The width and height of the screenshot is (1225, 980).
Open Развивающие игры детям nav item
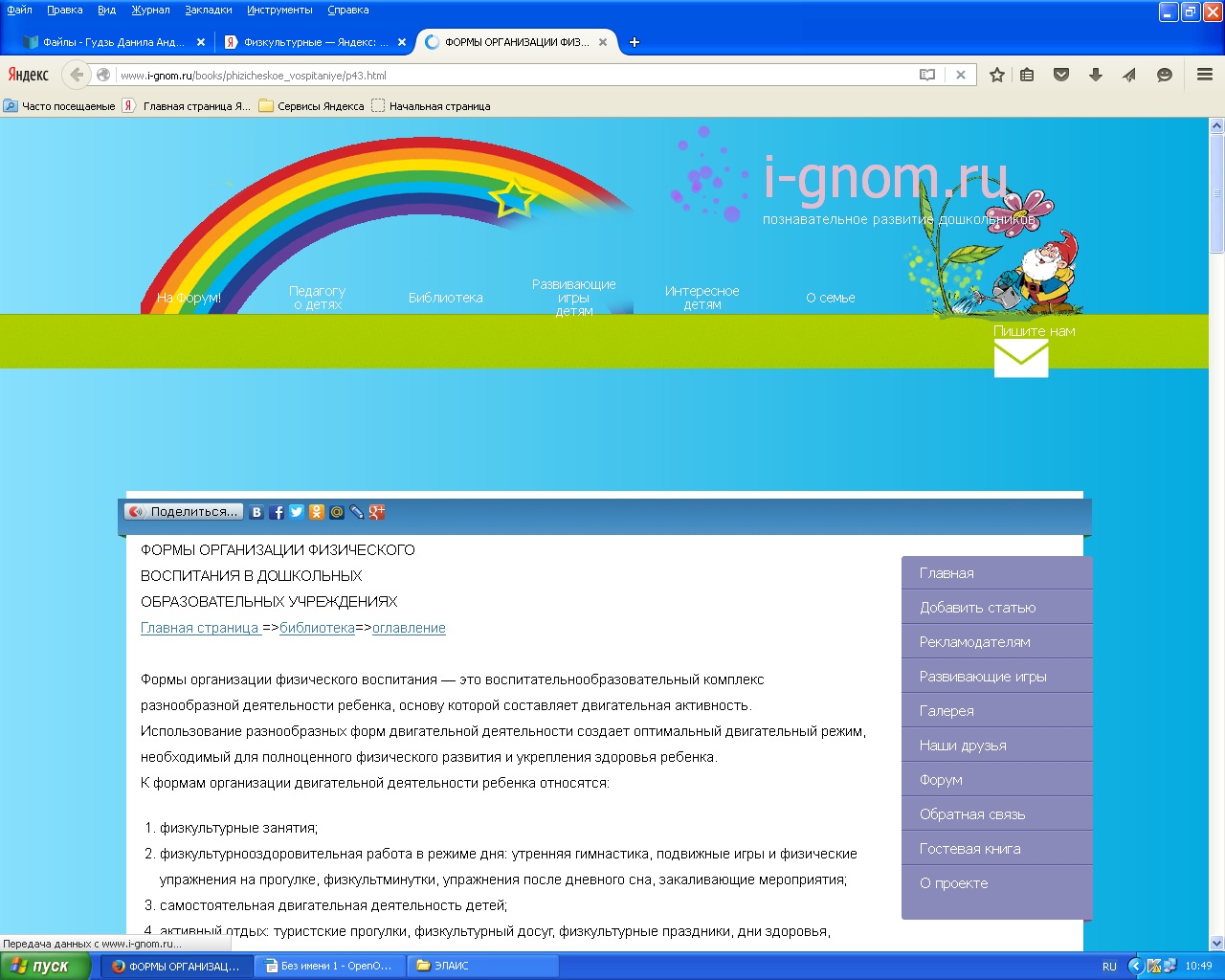574,298
